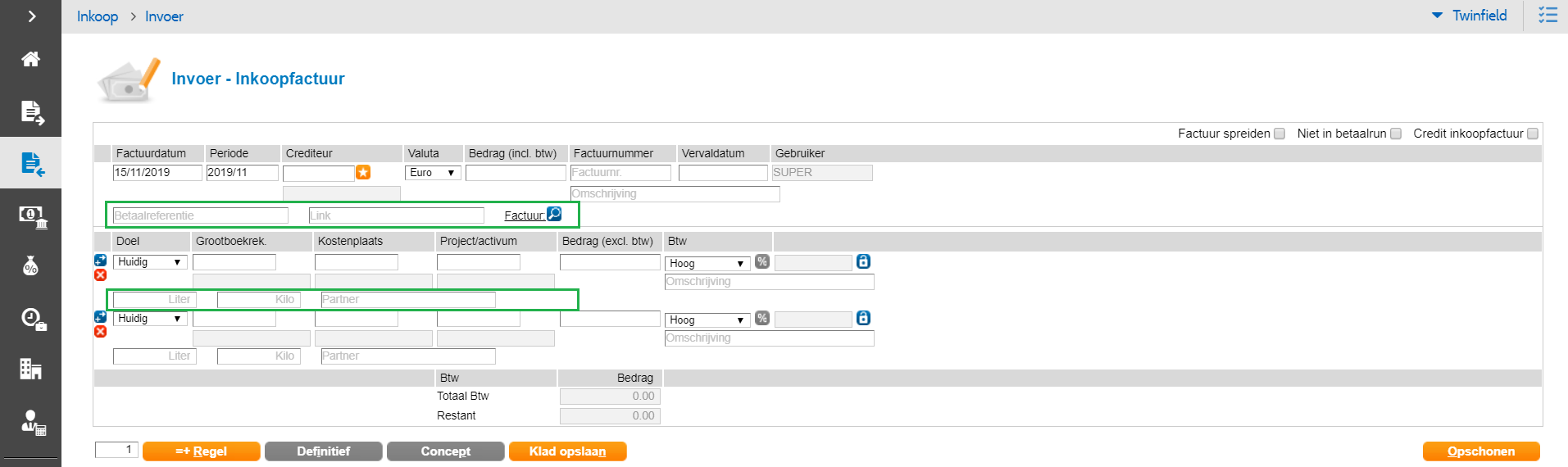Expand the first row's Huidig dropdown
Screen dimensions: 1568x467
[150, 262]
